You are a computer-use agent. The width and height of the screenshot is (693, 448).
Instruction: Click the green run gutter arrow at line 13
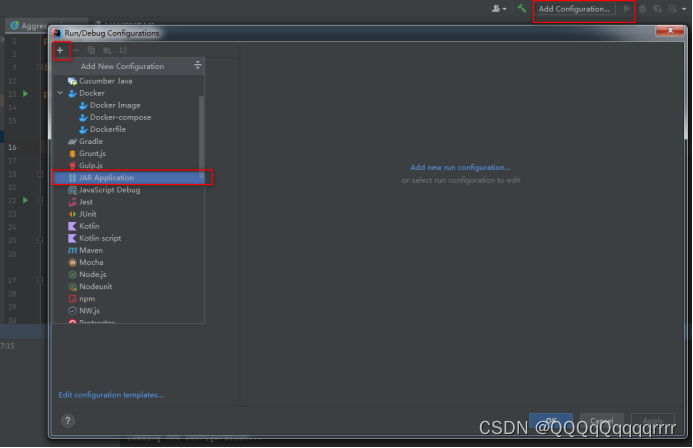[26, 94]
